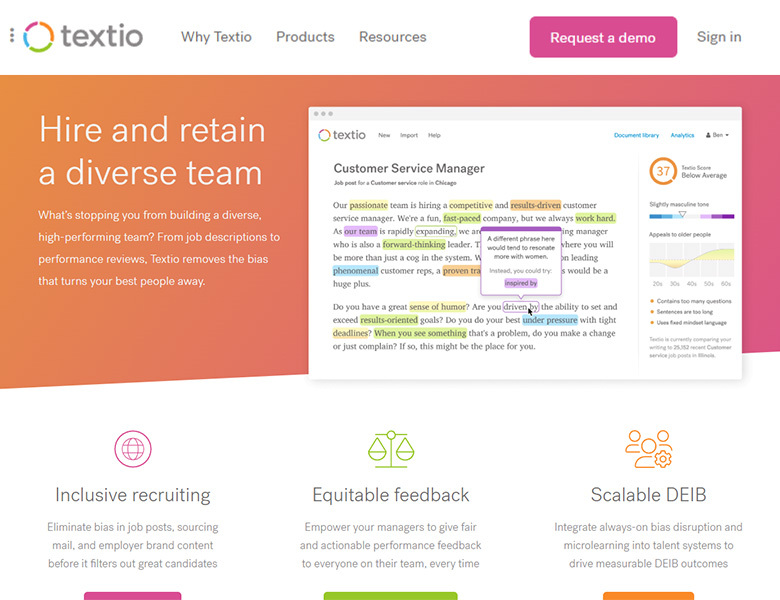Click the highlighted phrase 'results-oriented'
780x600 pixels.
click(389, 320)
